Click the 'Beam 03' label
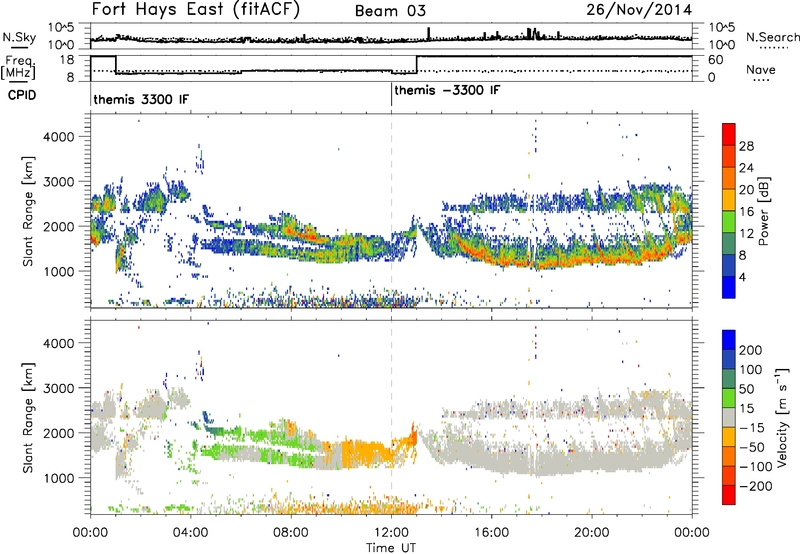This screenshot has height=554, width=800. [390, 11]
